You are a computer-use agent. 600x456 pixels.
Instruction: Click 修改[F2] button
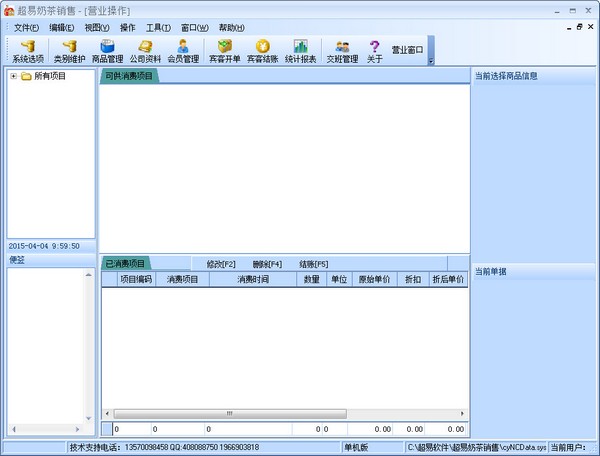(221, 264)
